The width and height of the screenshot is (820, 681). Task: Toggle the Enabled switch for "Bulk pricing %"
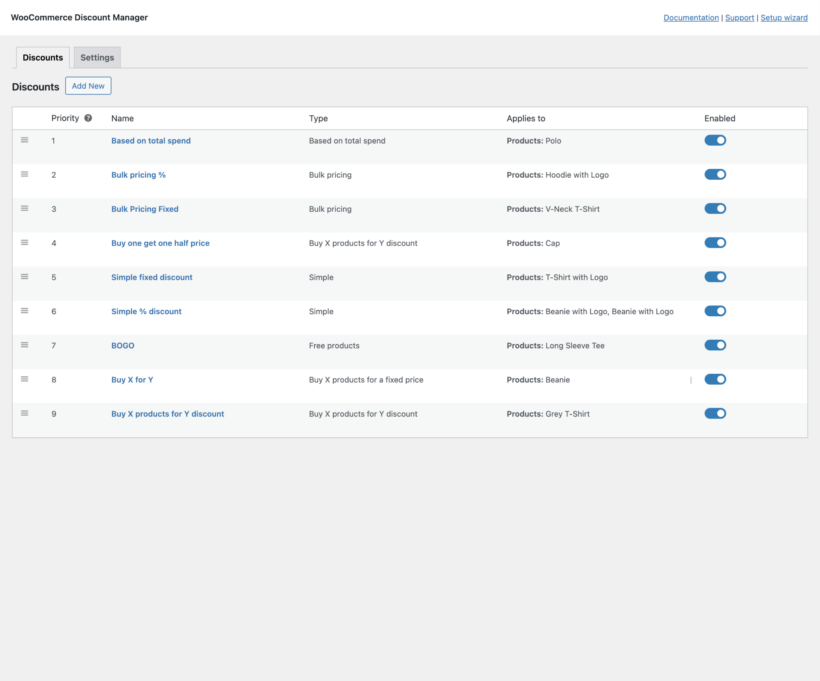point(715,174)
